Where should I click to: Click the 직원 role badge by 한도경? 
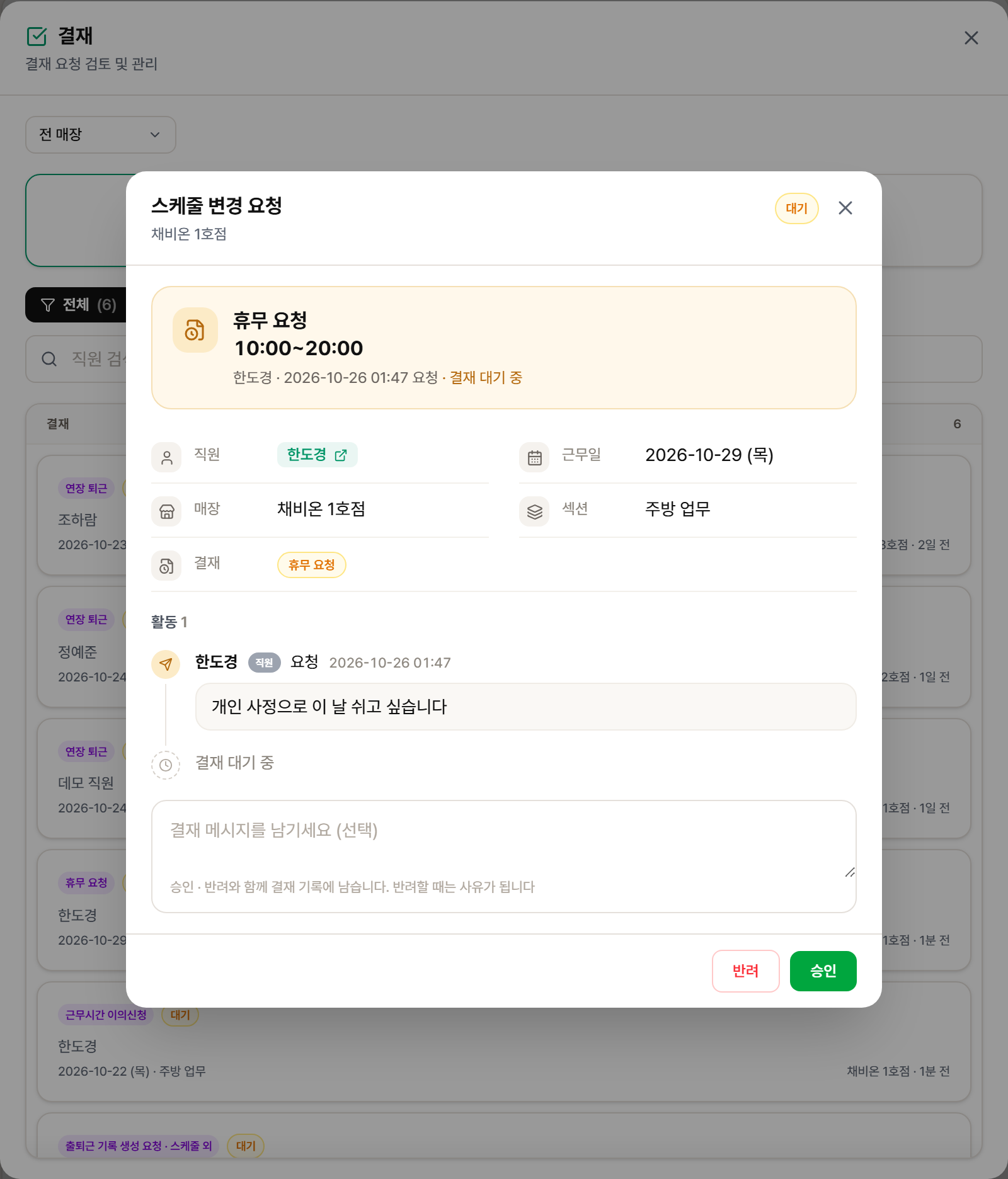[264, 663]
